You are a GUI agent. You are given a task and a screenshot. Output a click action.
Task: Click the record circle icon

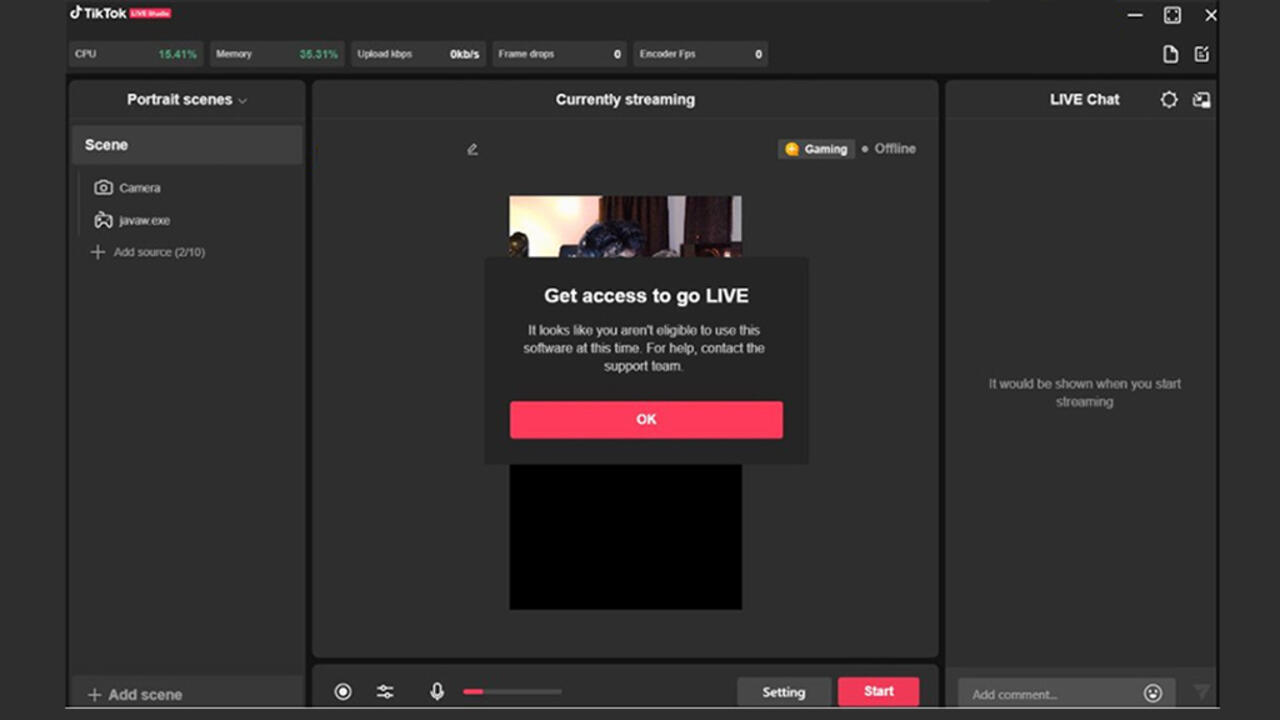coord(343,692)
